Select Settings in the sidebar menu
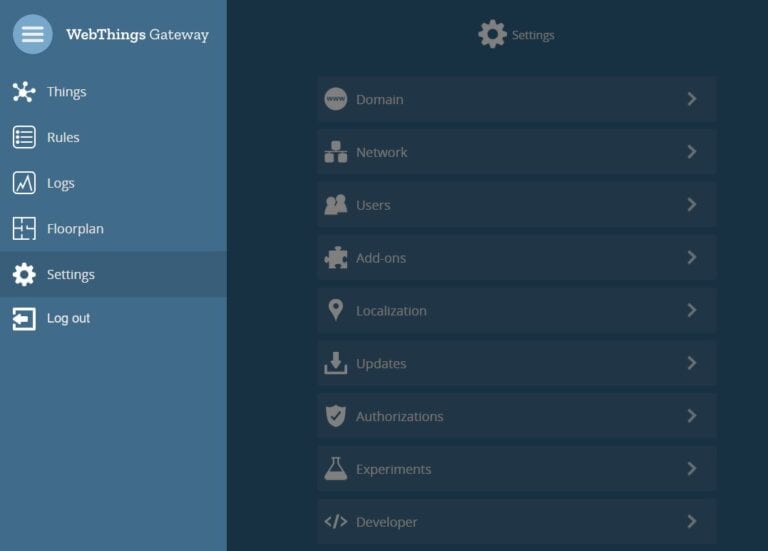Image resolution: width=768 pixels, height=551 pixels. pos(70,275)
